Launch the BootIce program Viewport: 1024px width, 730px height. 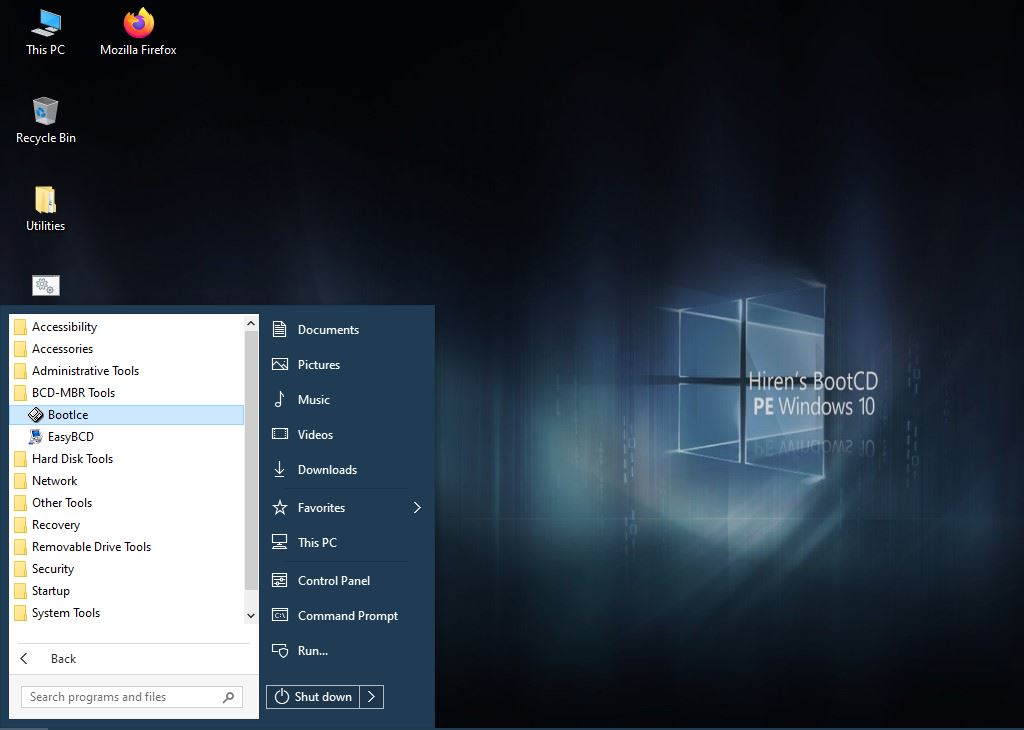pos(67,415)
